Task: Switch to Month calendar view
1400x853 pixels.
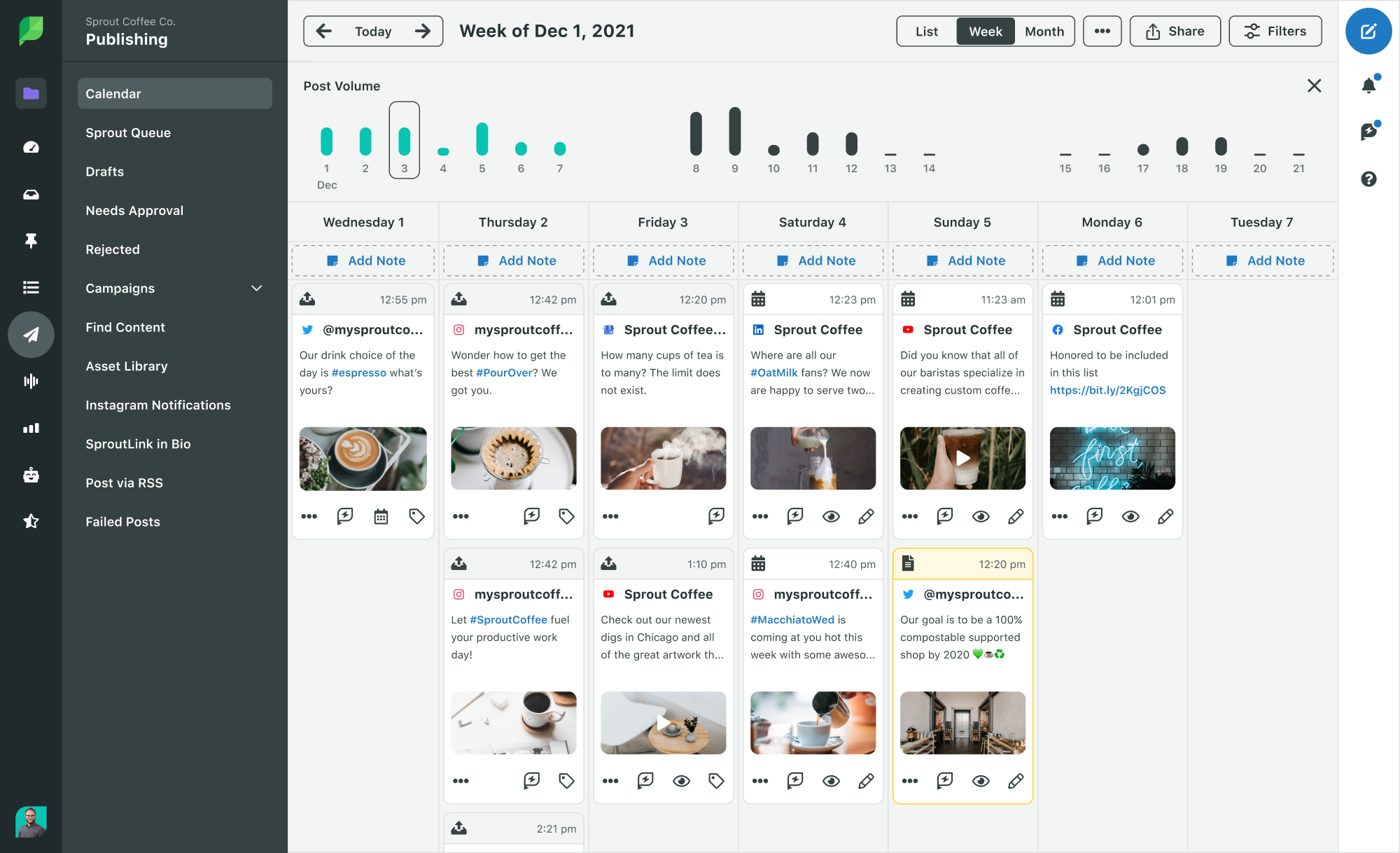Action: point(1043,30)
